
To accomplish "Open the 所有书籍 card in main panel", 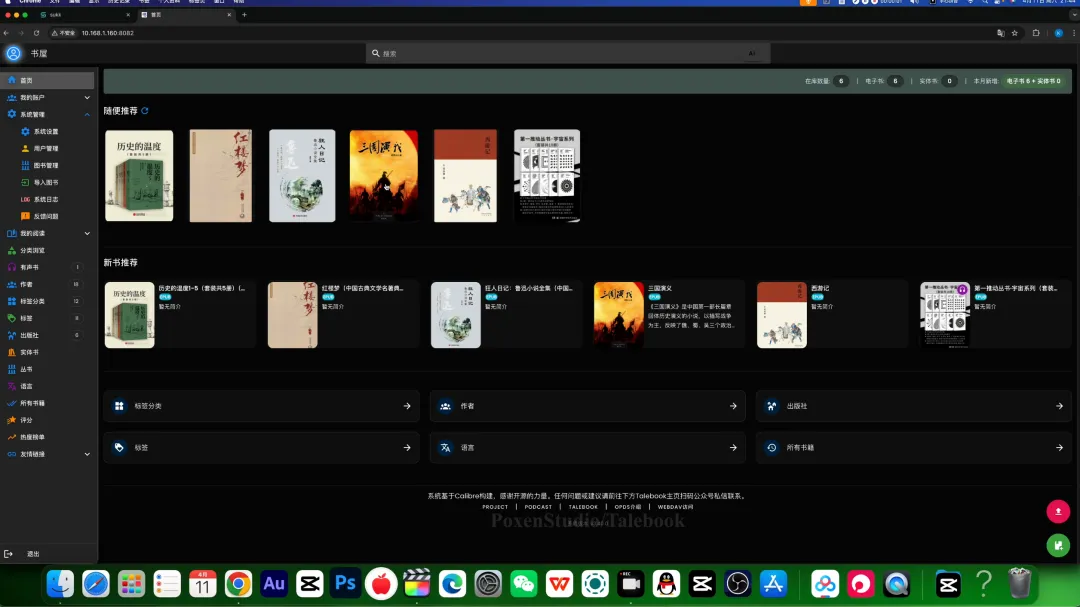I will click(914, 448).
